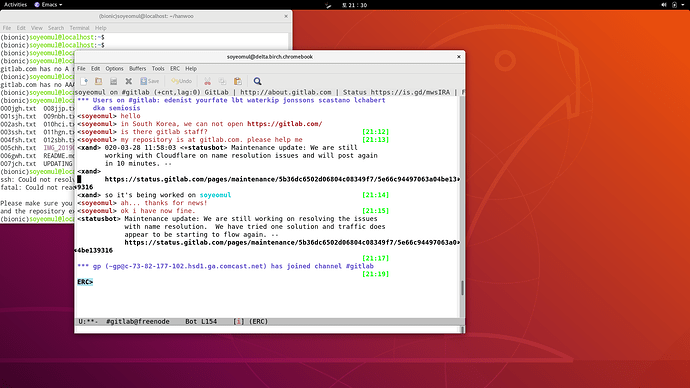Open the Options menu in Emacs

(114, 69)
